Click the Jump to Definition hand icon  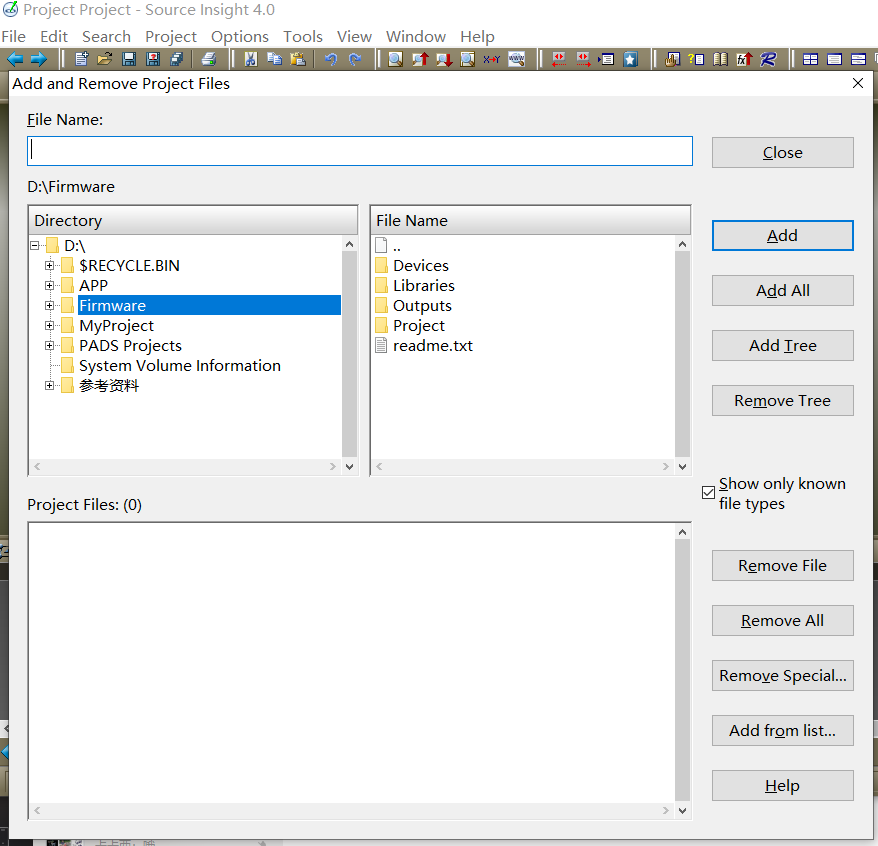coord(672,59)
